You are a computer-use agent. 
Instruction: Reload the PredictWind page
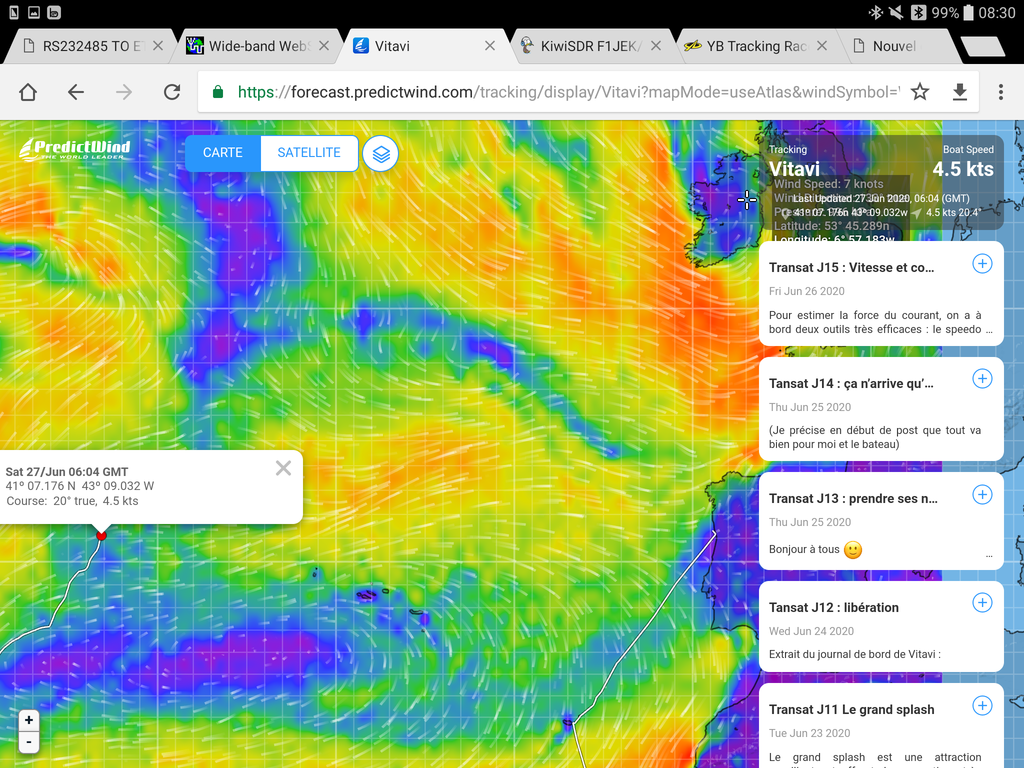click(172, 92)
